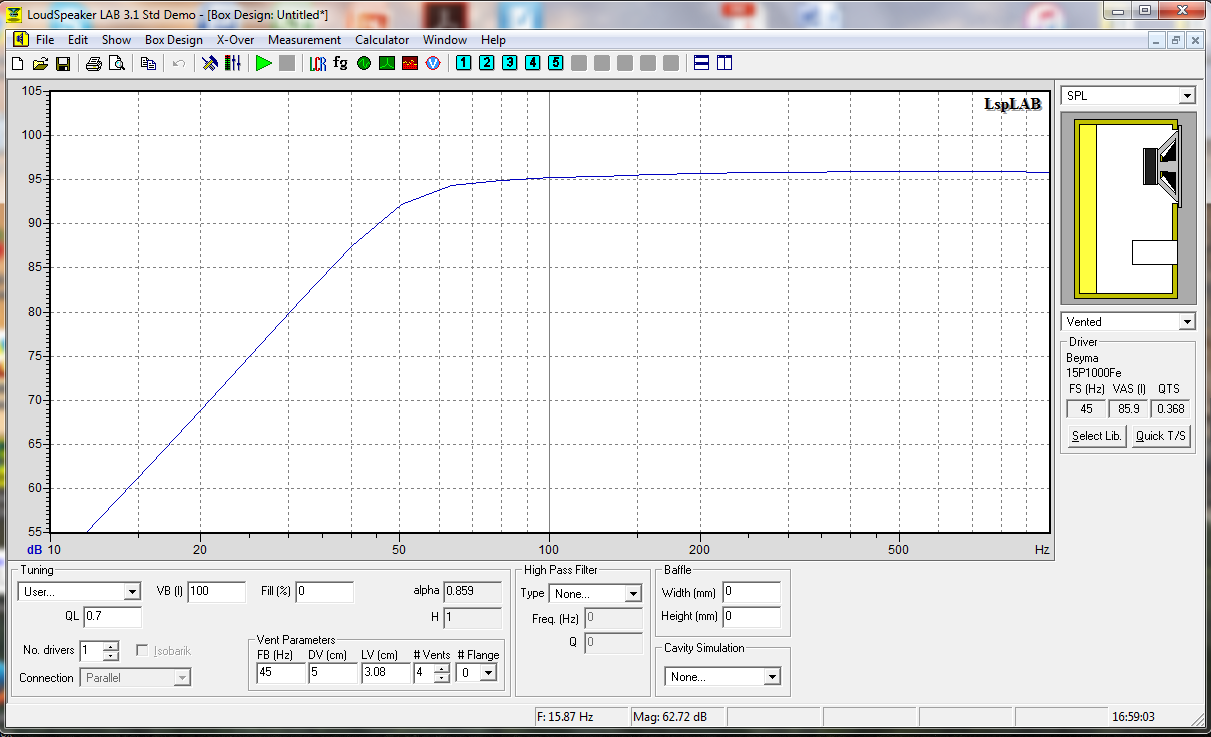The image size is (1211, 737).
Task: Expand the disabled Connection Parallel dropdown
Action: point(182,678)
